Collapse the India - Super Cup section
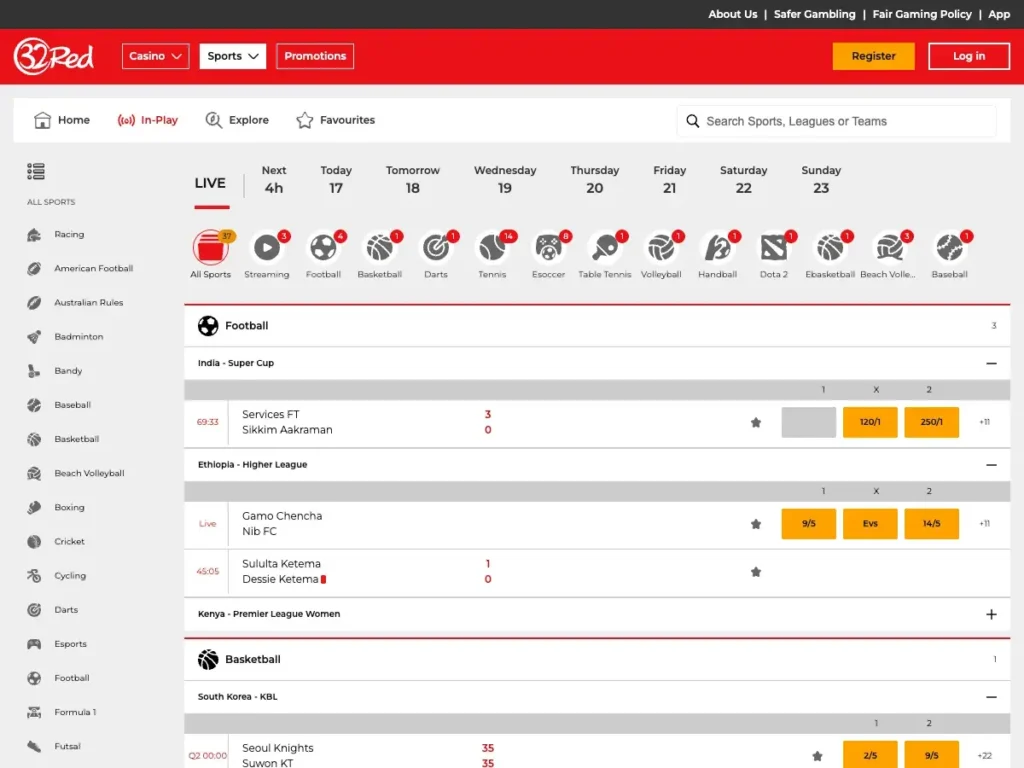The height and width of the screenshot is (768, 1024). pyautogui.click(x=991, y=364)
